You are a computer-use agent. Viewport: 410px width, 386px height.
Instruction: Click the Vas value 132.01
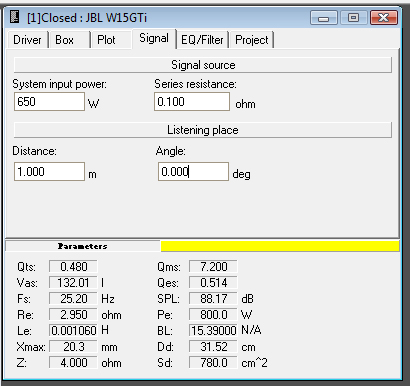click(73, 283)
